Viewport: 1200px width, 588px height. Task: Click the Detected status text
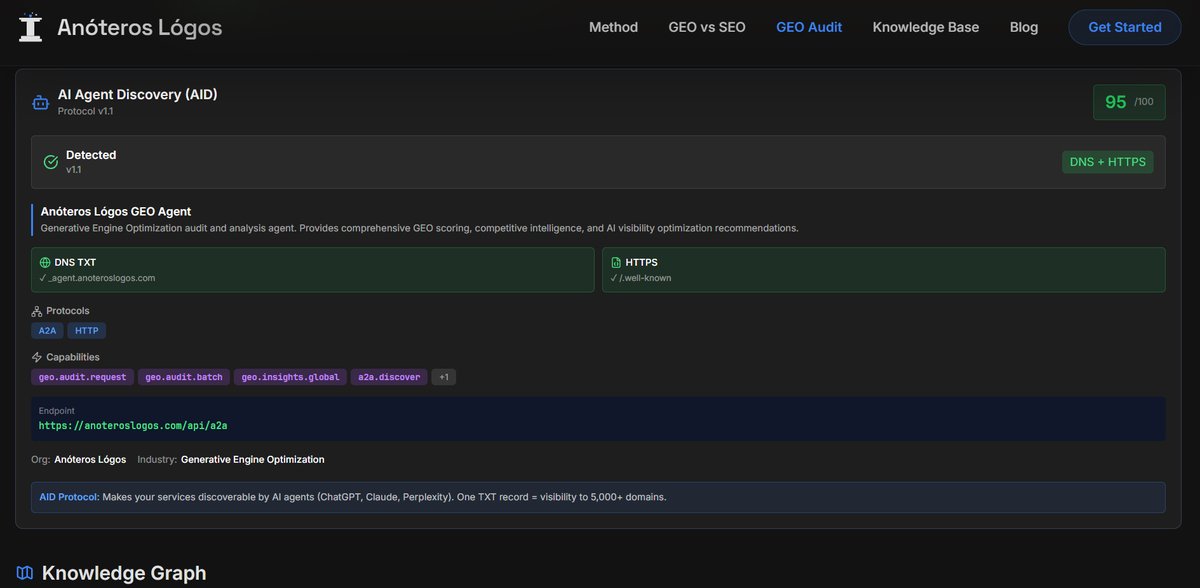coord(91,155)
